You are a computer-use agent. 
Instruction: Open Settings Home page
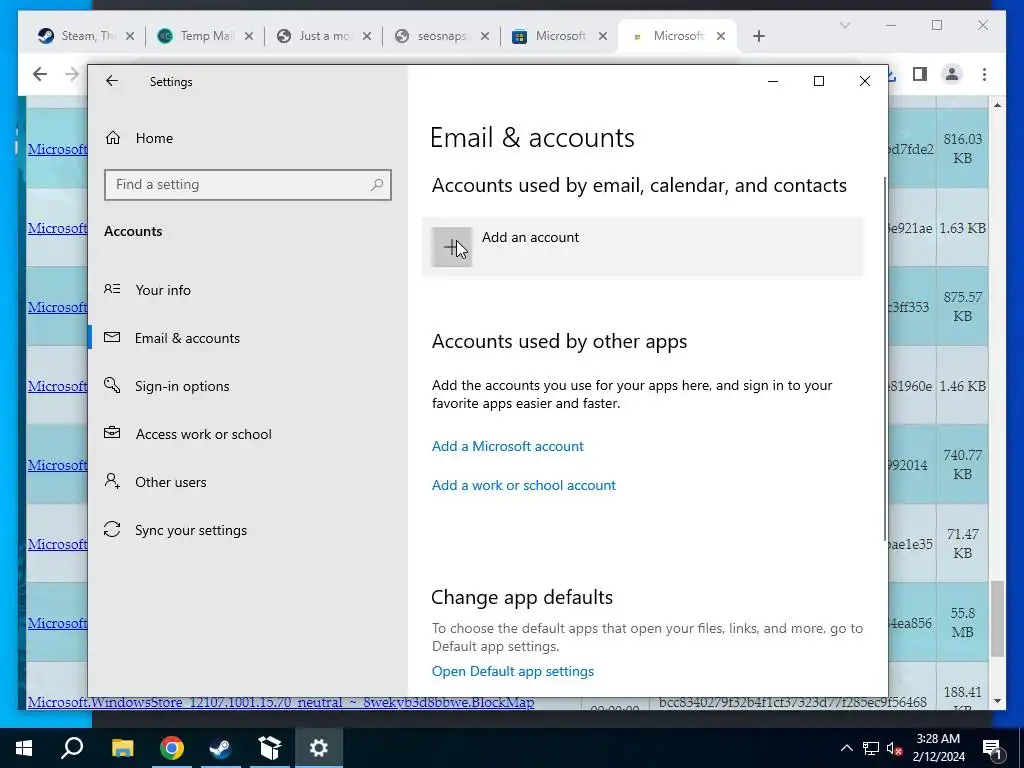pos(138,138)
